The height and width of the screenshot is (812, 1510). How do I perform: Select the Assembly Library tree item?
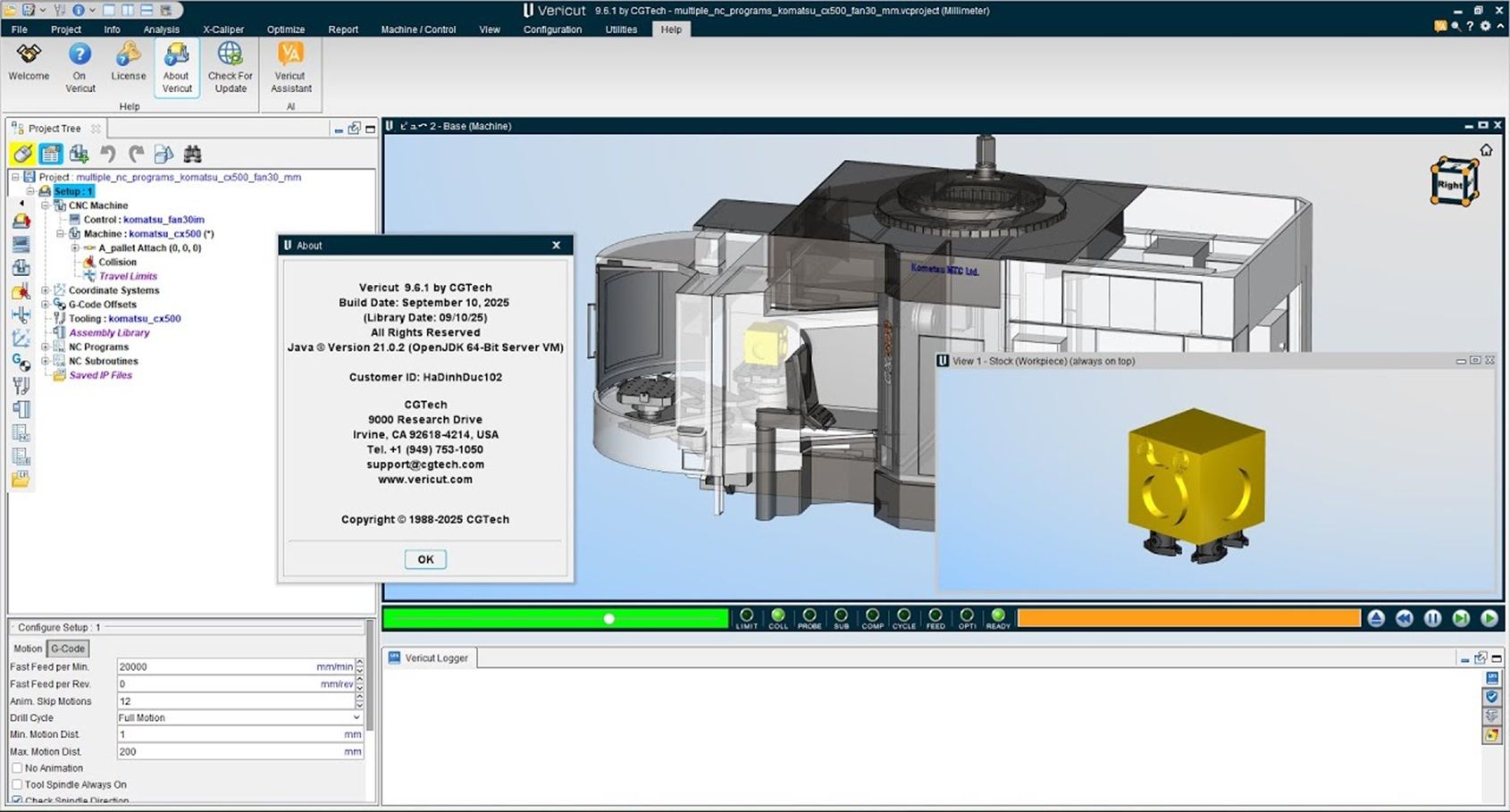click(109, 332)
